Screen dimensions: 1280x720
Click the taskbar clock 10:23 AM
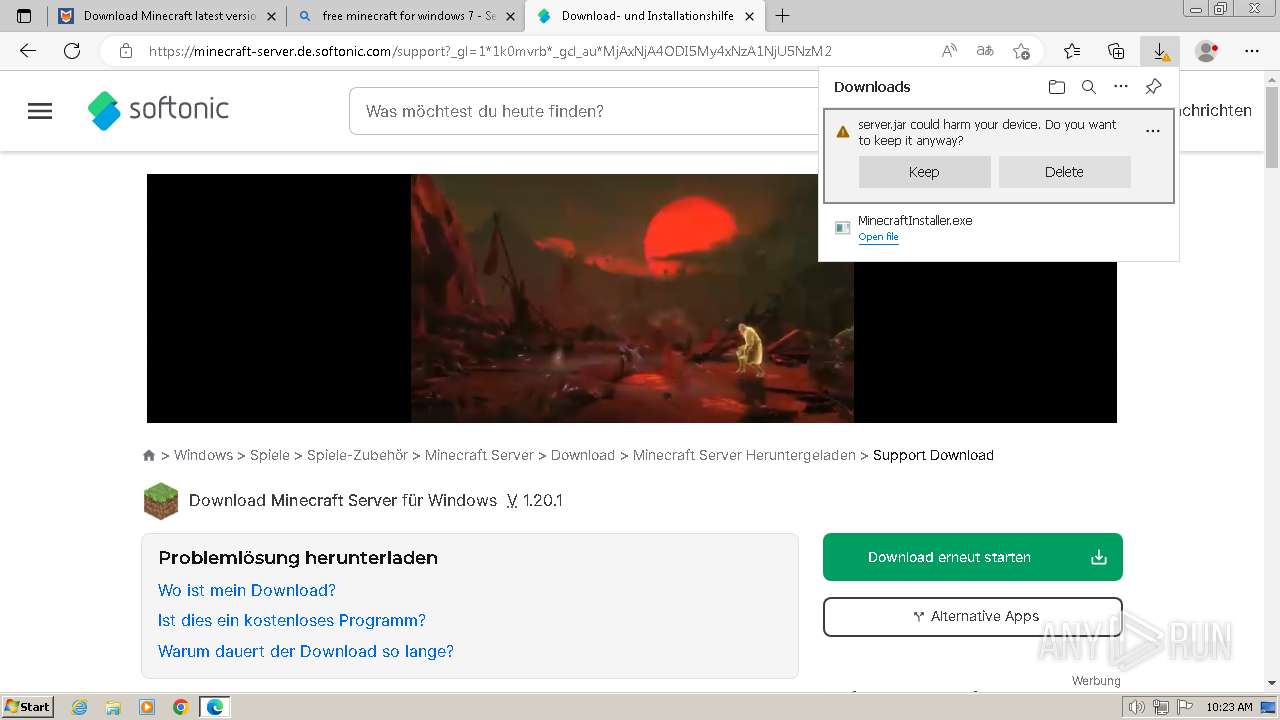(1229, 707)
